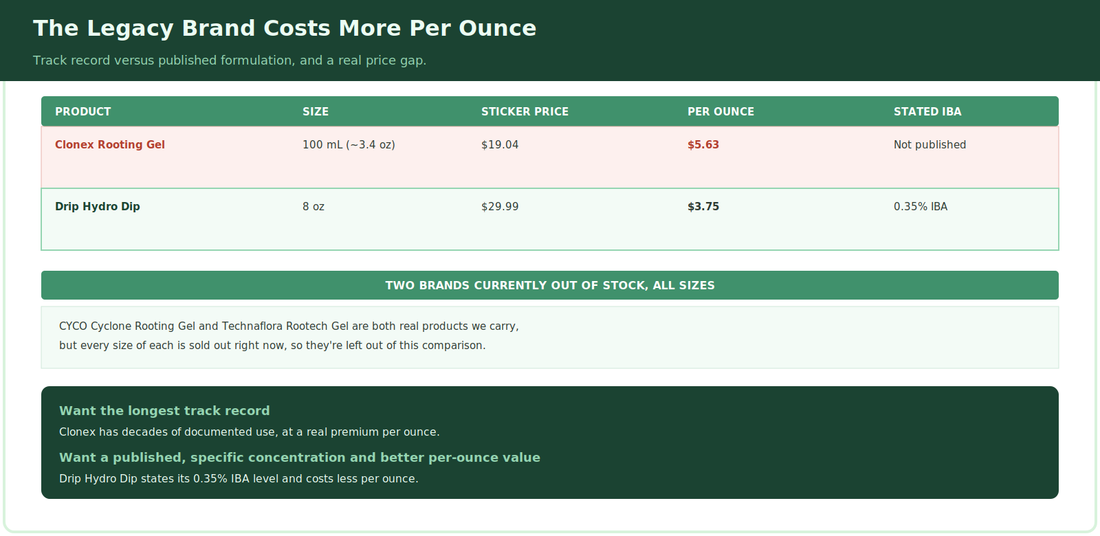Click the $5.63 per ounce value
Viewport: 1100px width, 536px height.
(703, 145)
